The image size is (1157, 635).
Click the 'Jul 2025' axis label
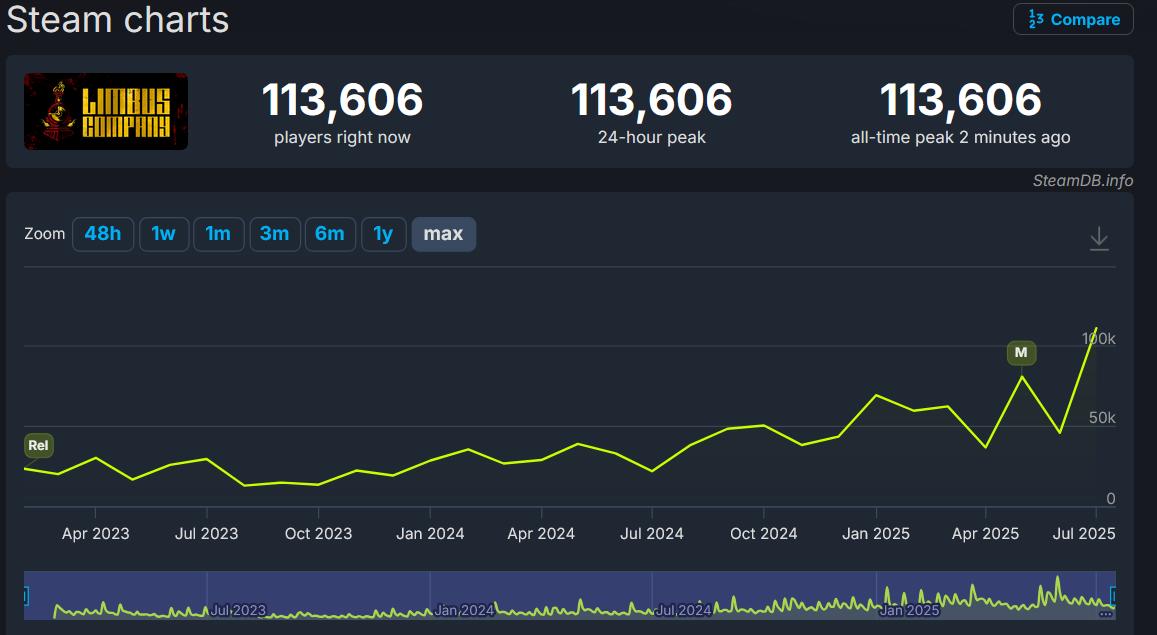tap(1084, 533)
